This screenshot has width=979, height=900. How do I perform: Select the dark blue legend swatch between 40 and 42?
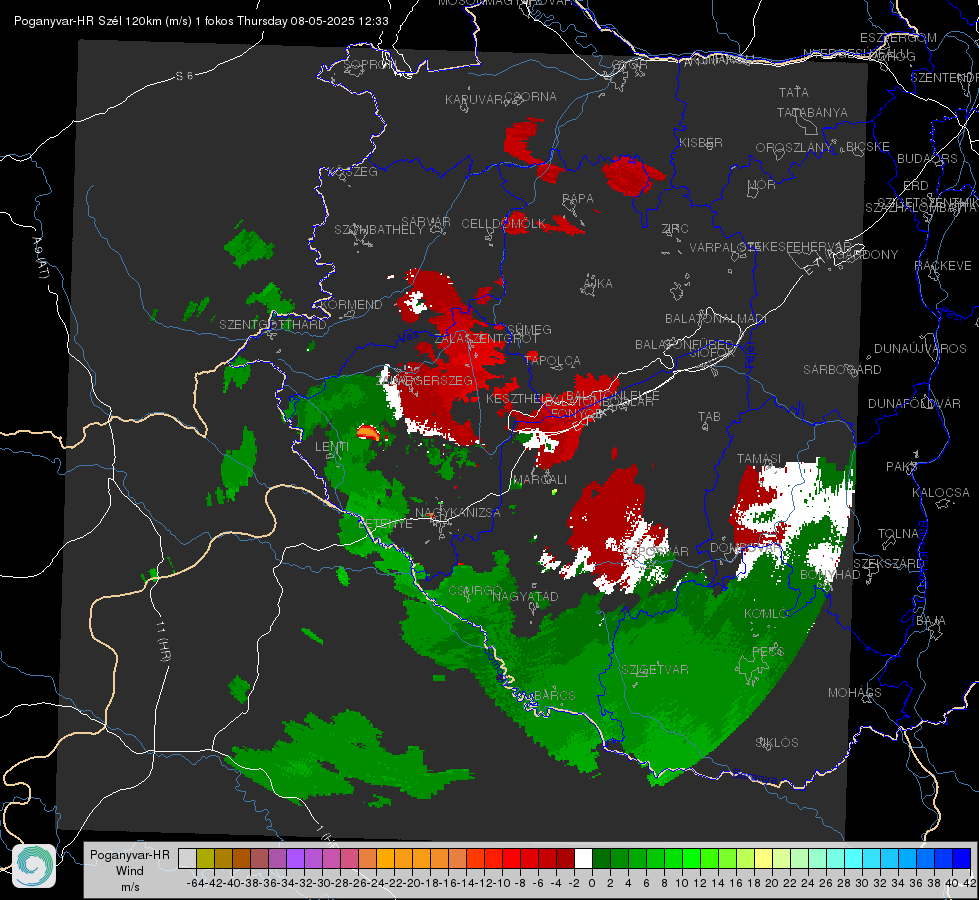click(962, 859)
